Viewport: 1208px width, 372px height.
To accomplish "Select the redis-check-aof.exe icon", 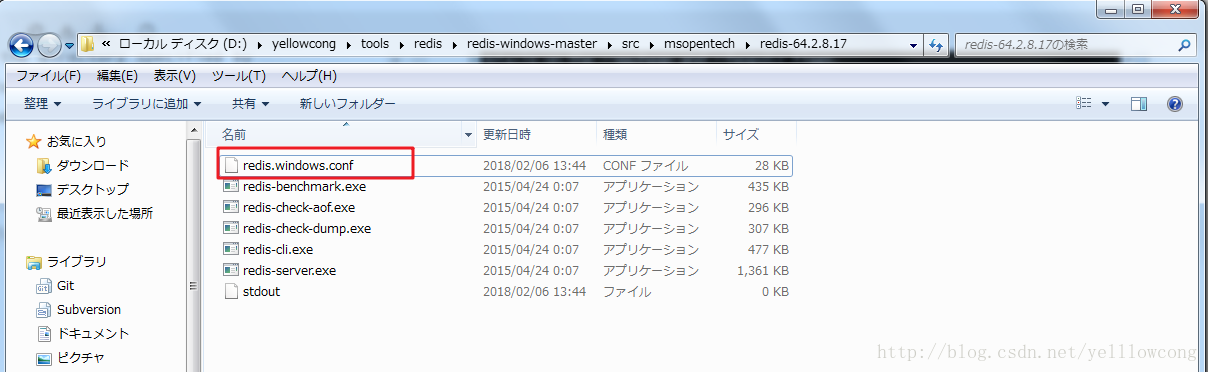I will click(x=231, y=207).
